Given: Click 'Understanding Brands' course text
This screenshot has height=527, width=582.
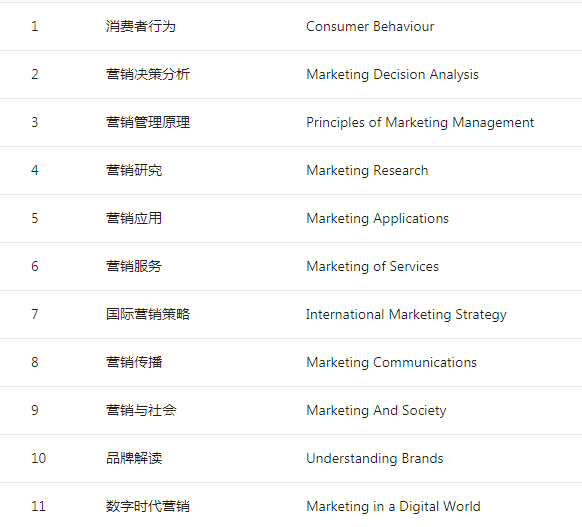Looking at the screenshot, I should pyautogui.click(x=375, y=458).
